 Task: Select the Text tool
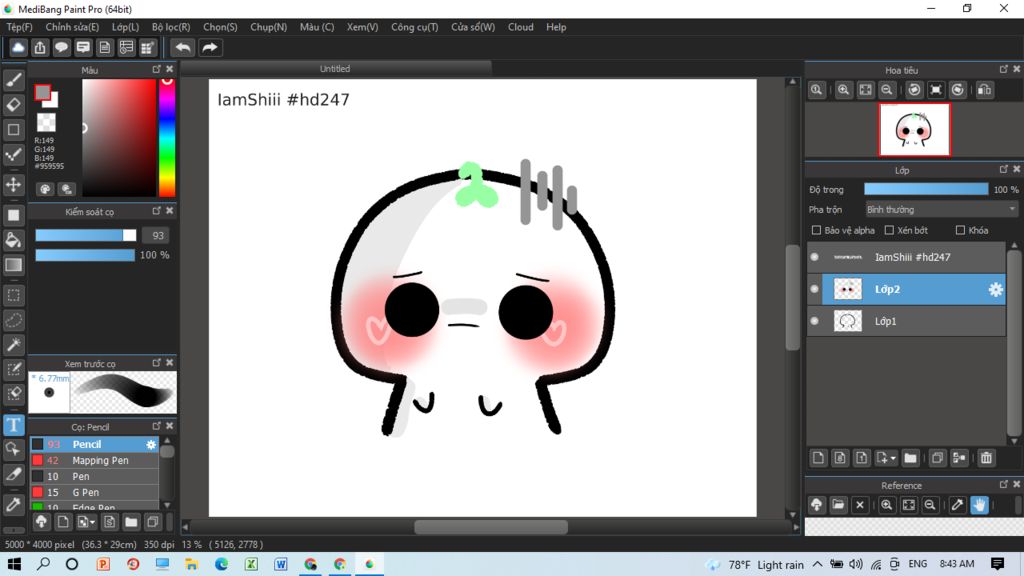[x=14, y=425]
